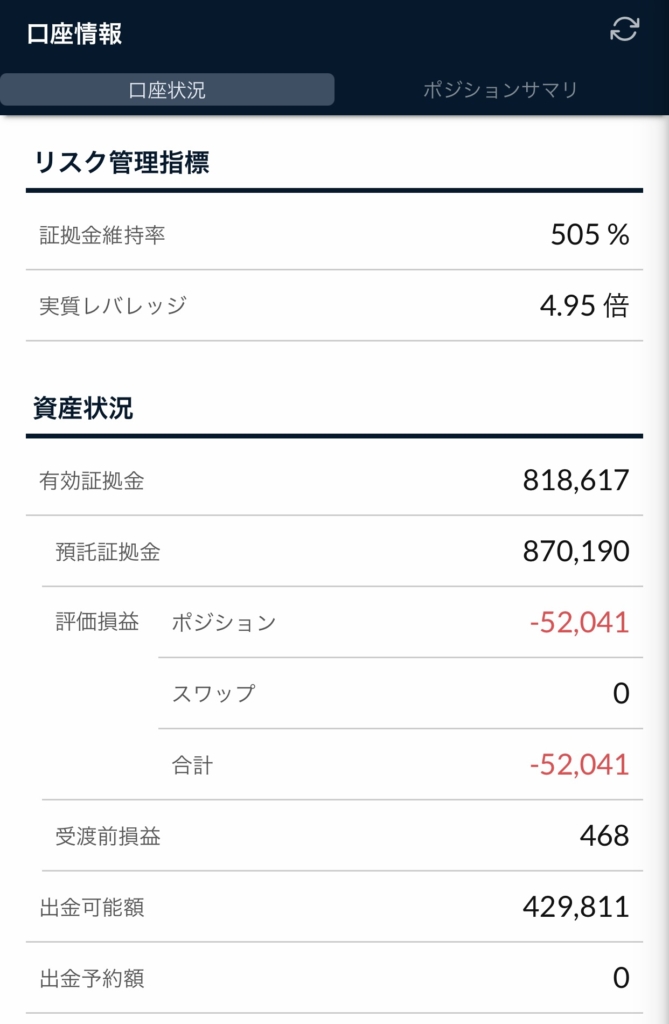The height and width of the screenshot is (1024, 669).
Task: Tap the 出金予約額 row label
Action: [91, 978]
